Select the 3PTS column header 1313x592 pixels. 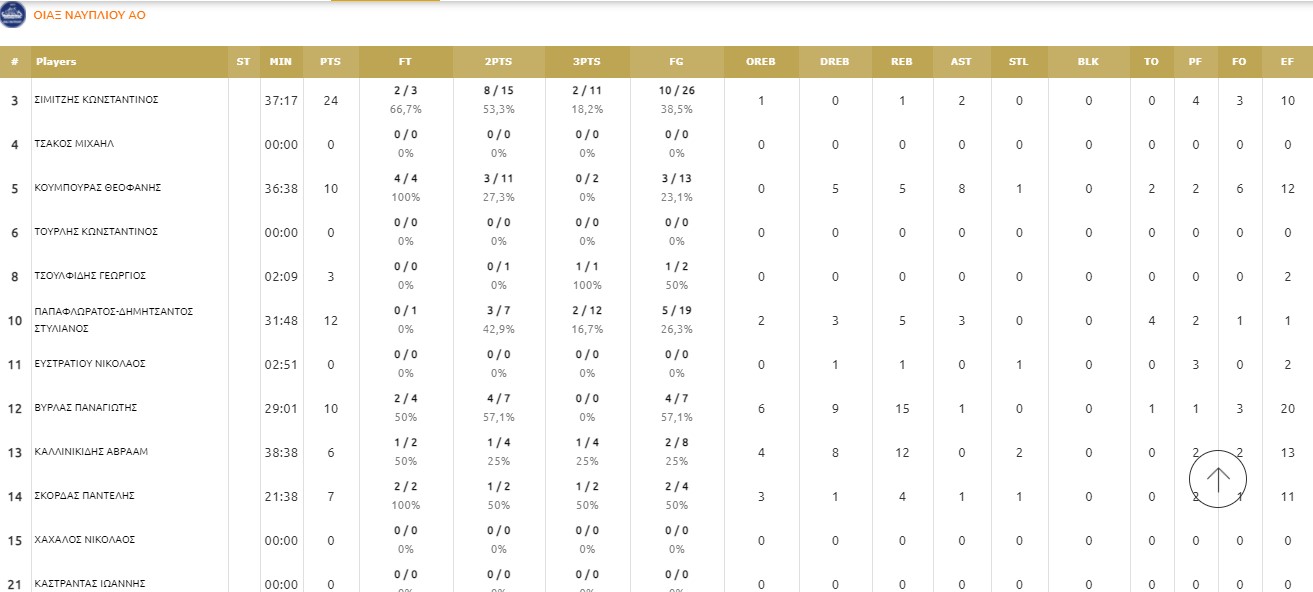click(x=587, y=62)
